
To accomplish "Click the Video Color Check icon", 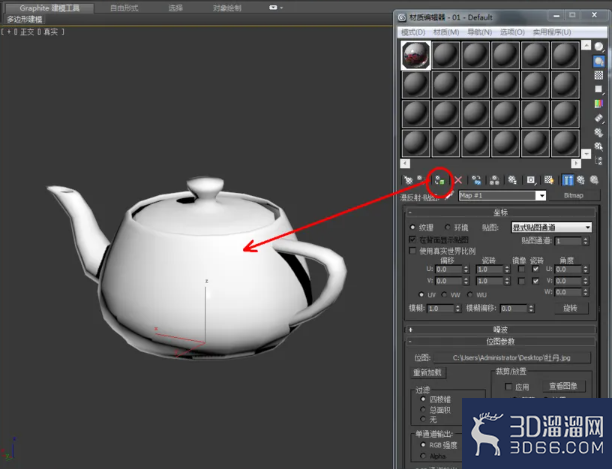I will [599, 104].
